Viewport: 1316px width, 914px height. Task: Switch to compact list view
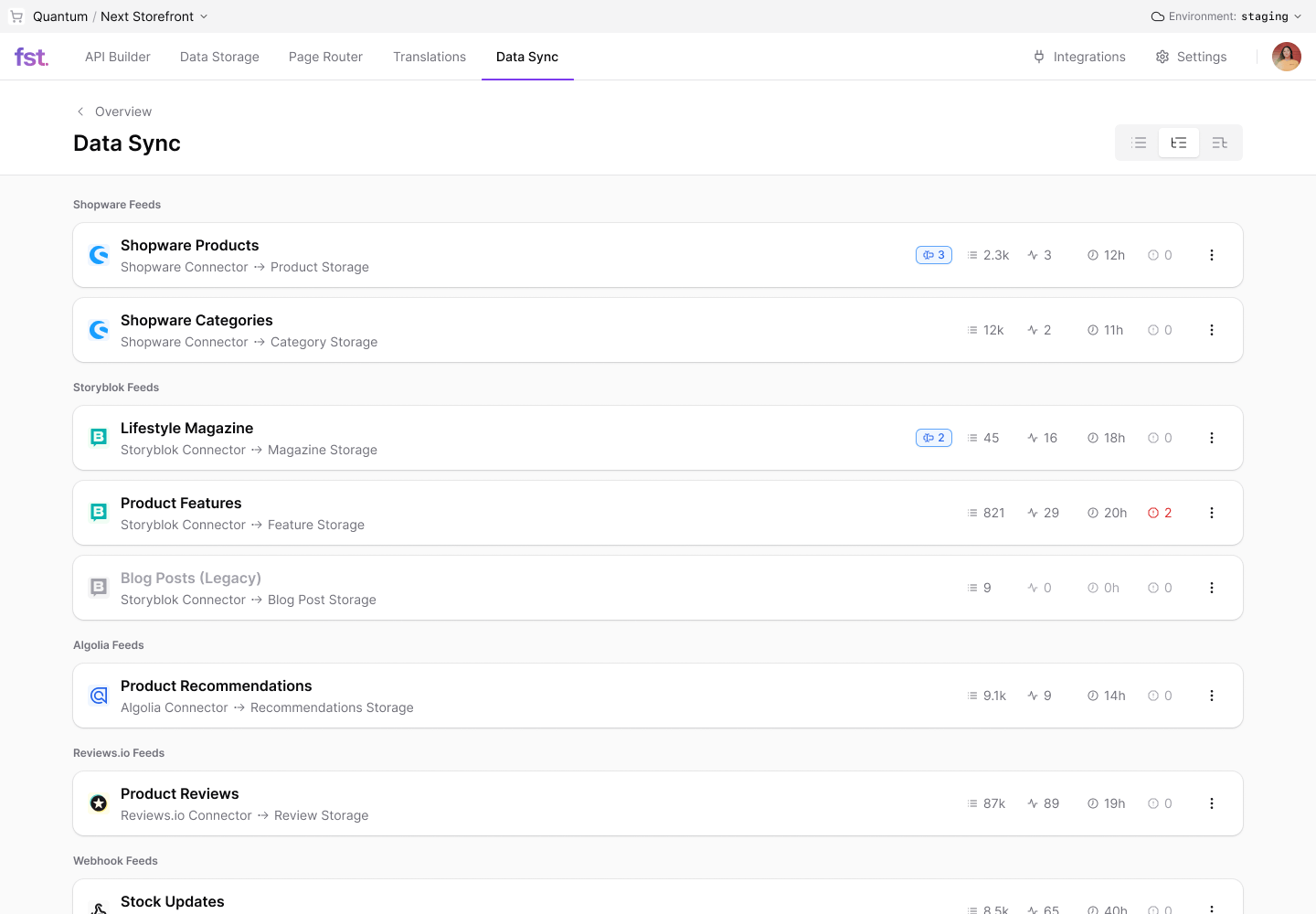click(1139, 143)
